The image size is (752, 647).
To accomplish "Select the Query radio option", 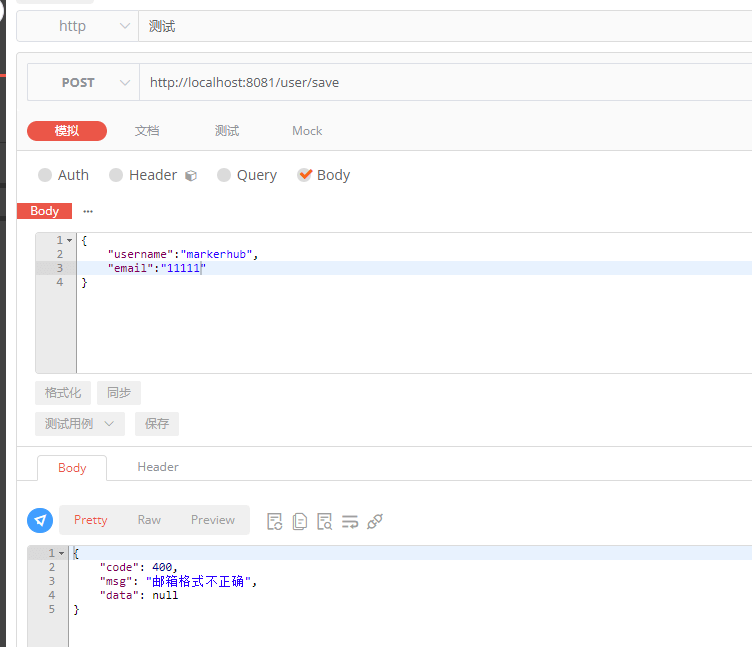I will [x=224, y=175].
